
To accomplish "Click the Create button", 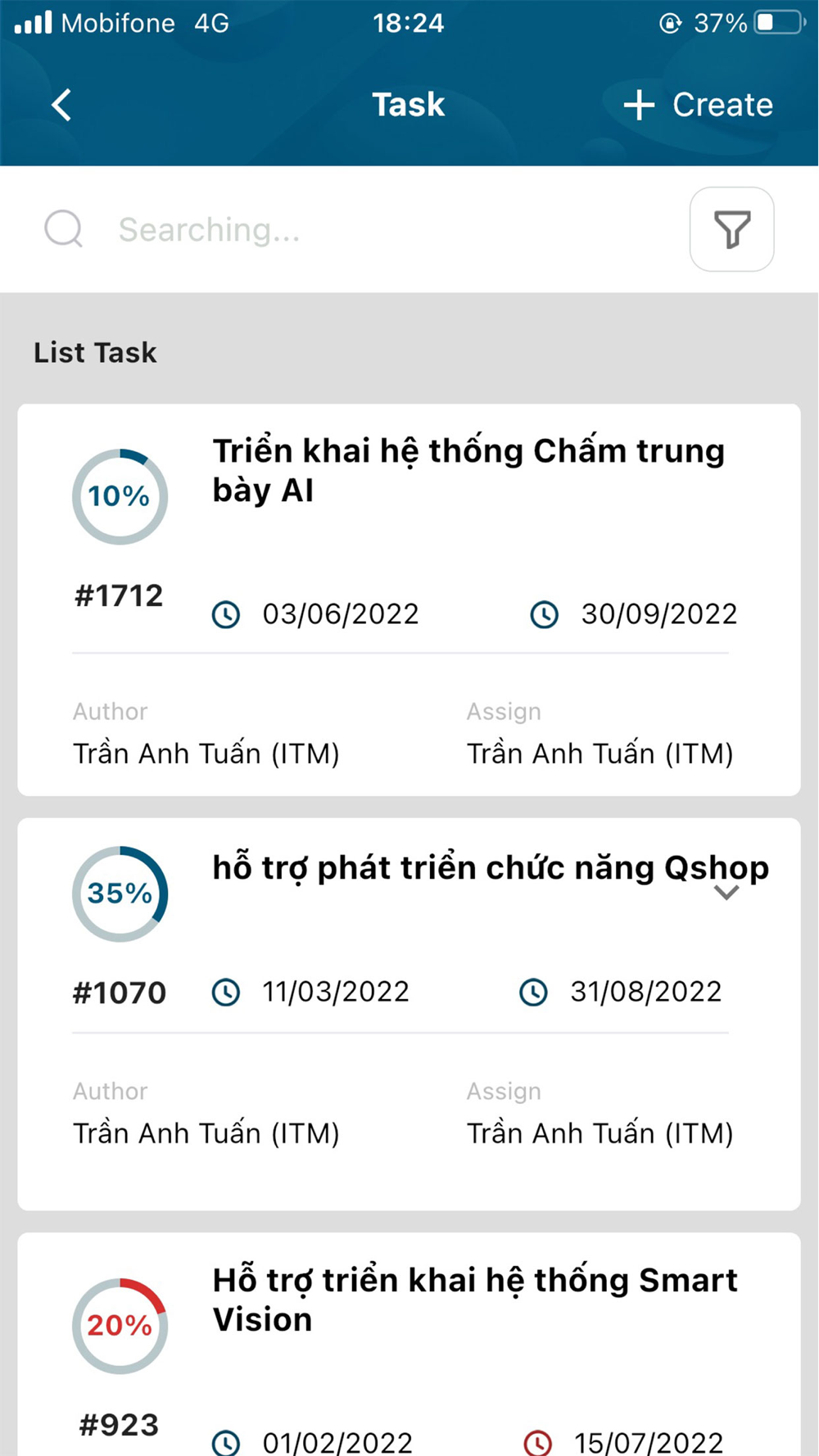I will coord(698,105).
